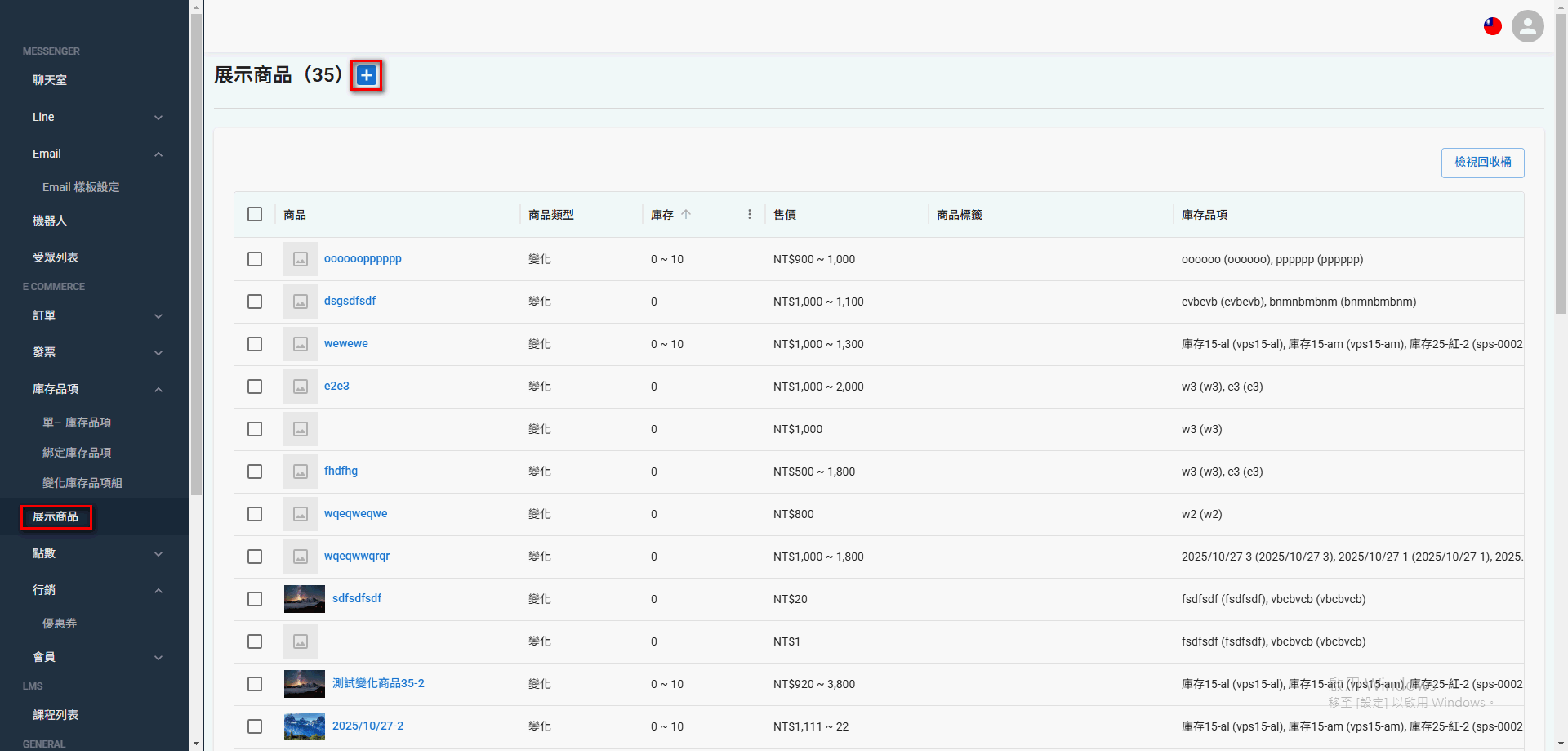
Task: Open the 測試變化商品35-2 product link
Action: [378, 684]
